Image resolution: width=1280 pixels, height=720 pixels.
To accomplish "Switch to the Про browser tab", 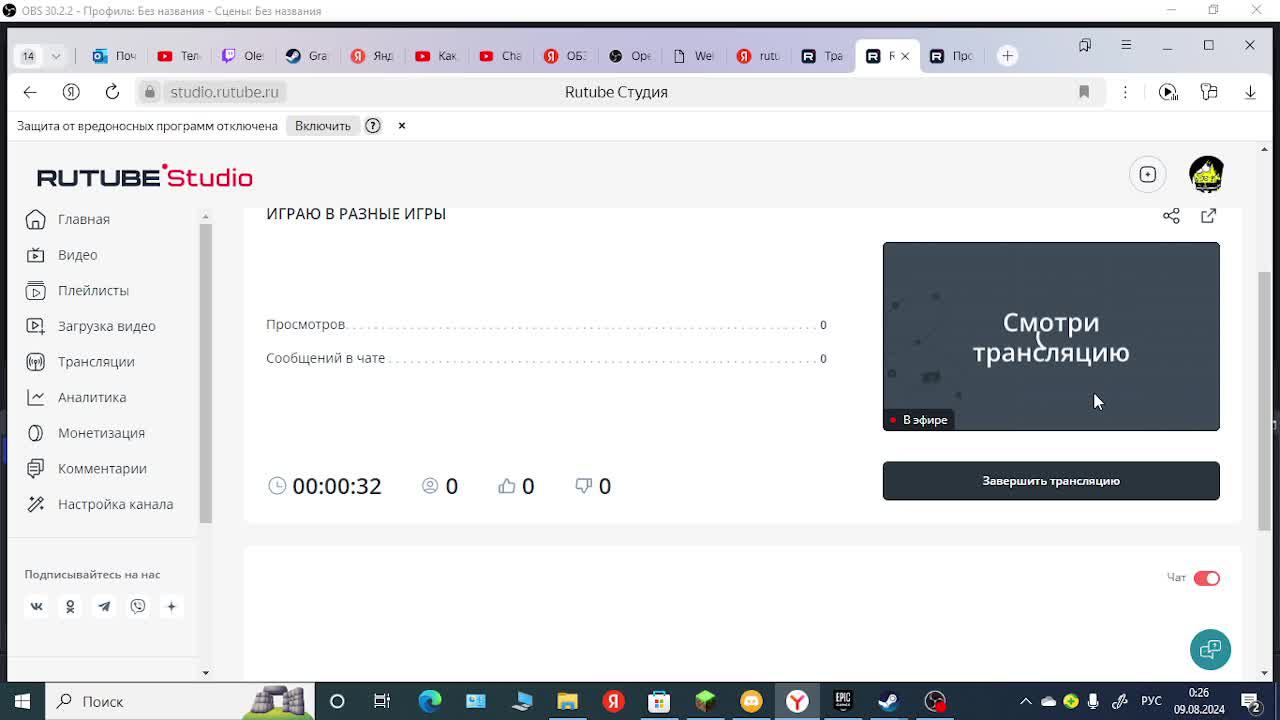I will pos(951,56).
